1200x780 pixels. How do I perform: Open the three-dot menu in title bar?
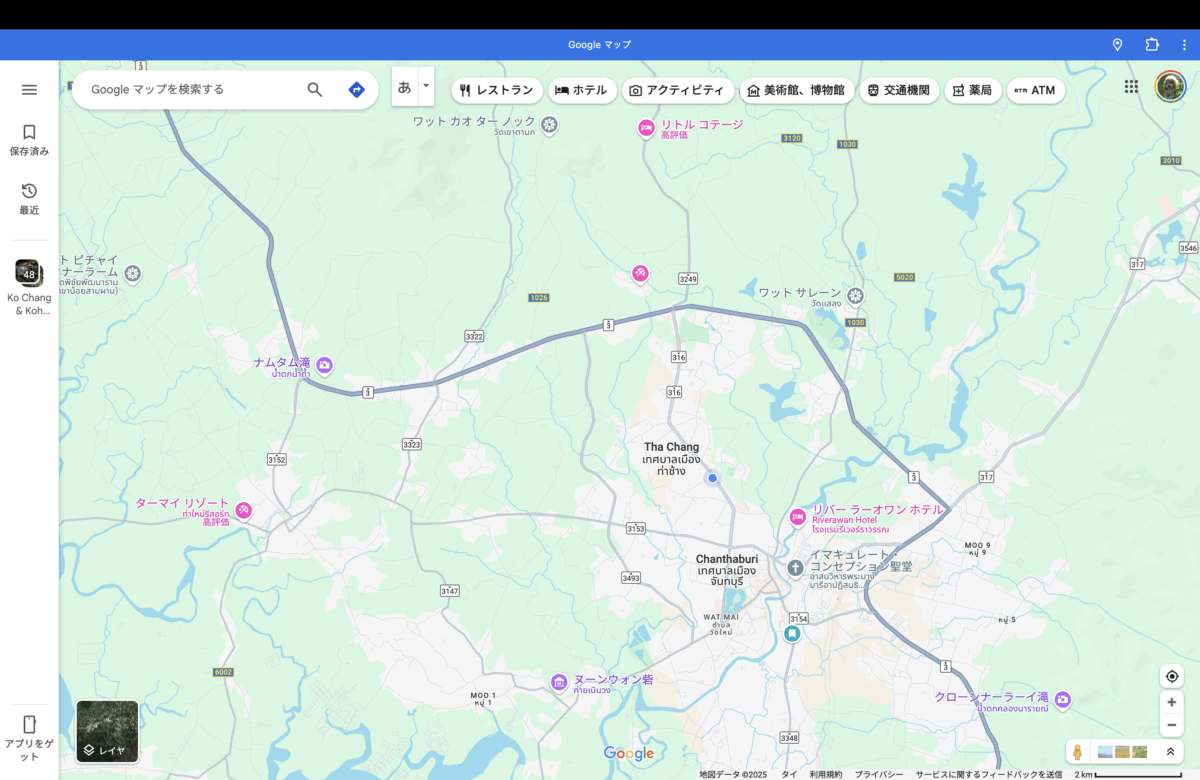[x=1182, y=45]
